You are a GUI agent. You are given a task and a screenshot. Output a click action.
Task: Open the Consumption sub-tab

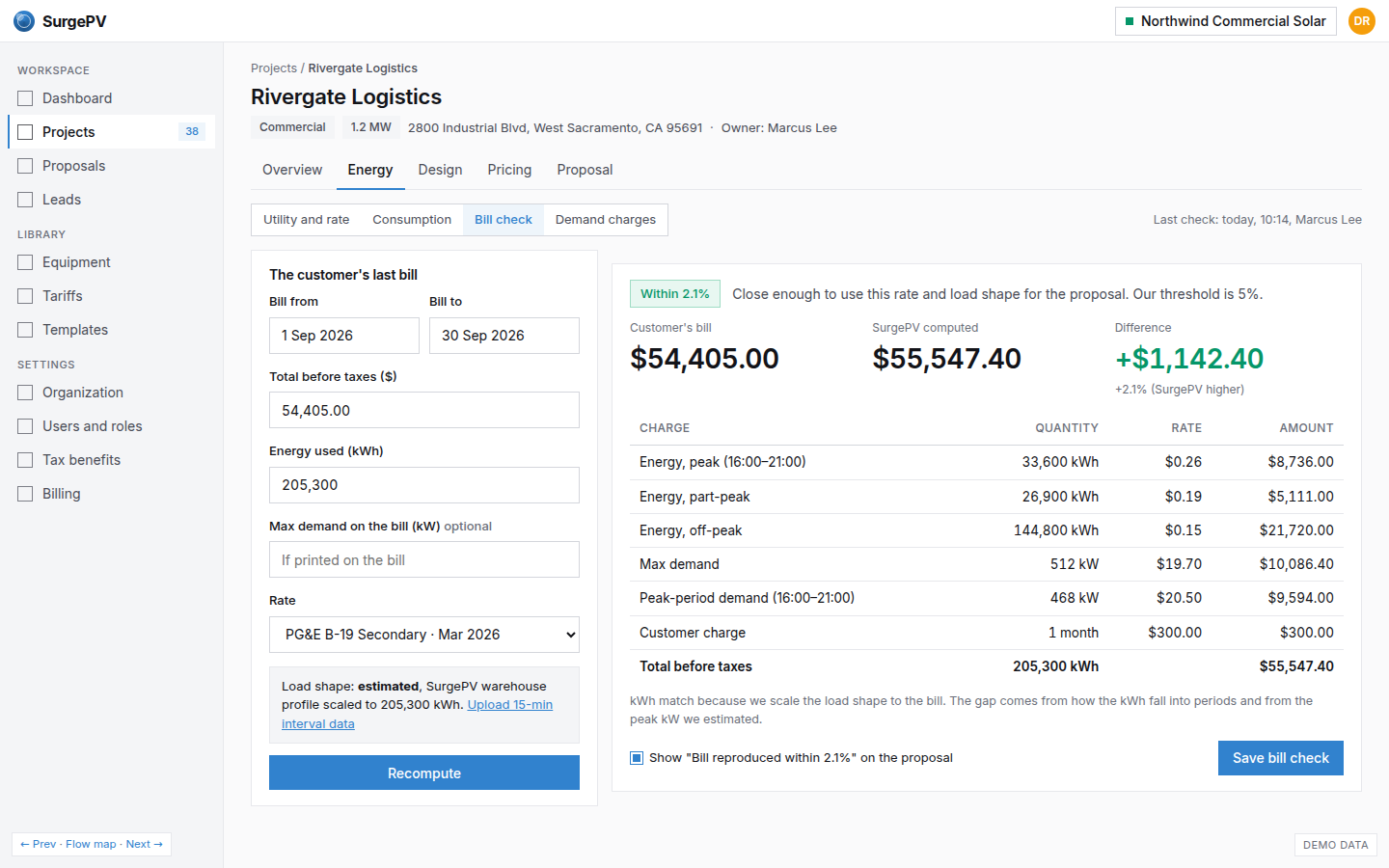412,220
